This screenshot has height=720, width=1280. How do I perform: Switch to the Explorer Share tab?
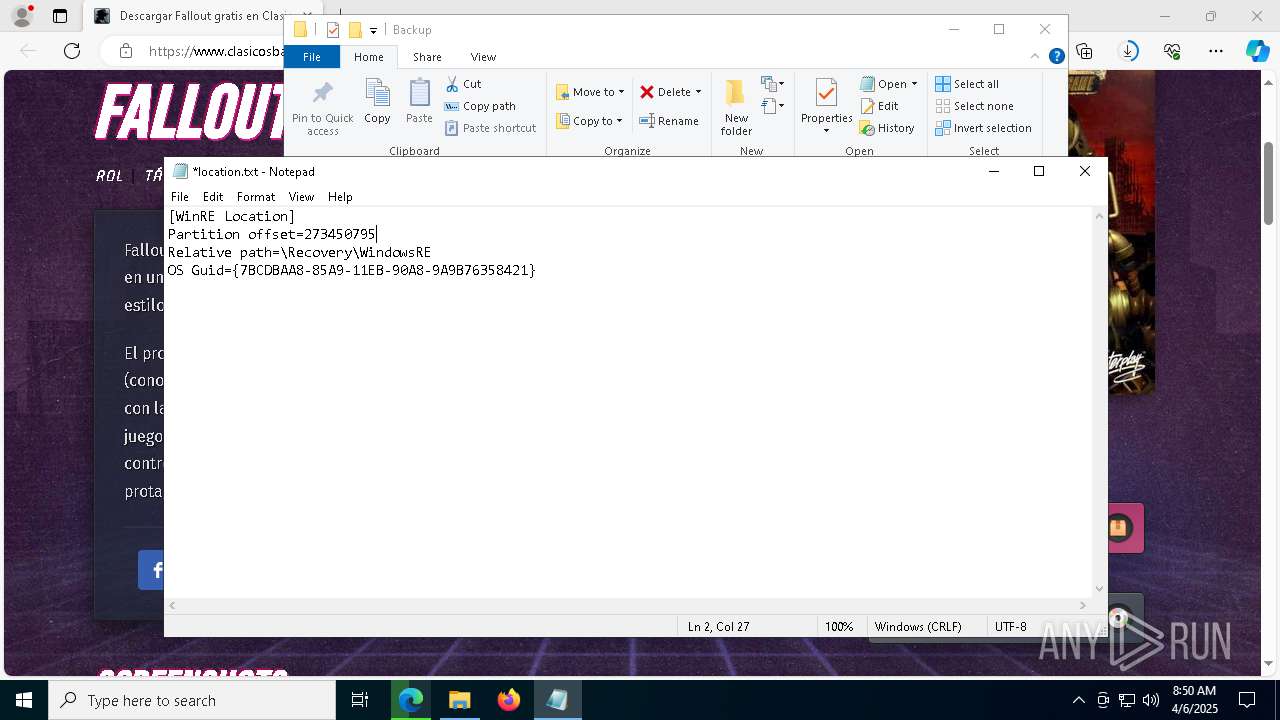click(427, 57)
